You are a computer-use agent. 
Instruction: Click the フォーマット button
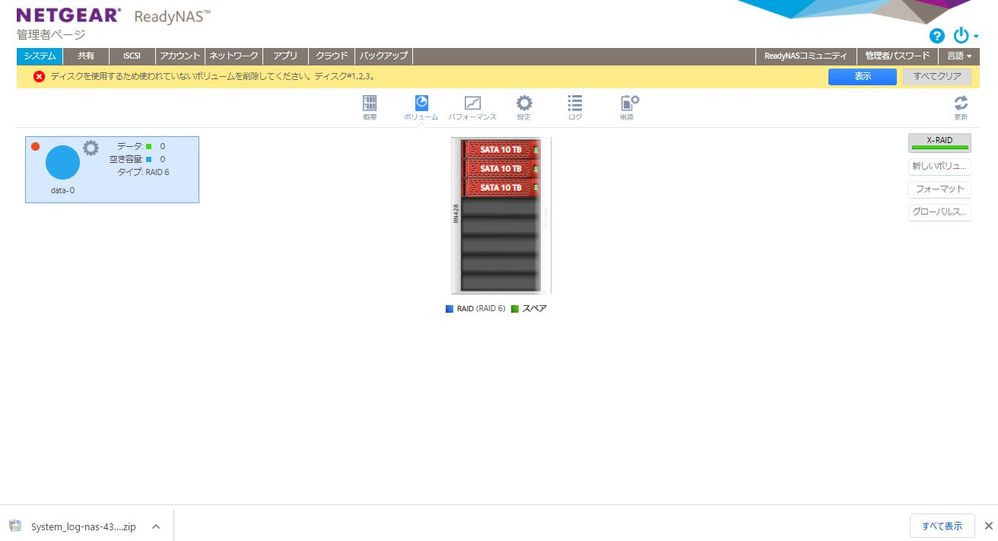(939, 189)
